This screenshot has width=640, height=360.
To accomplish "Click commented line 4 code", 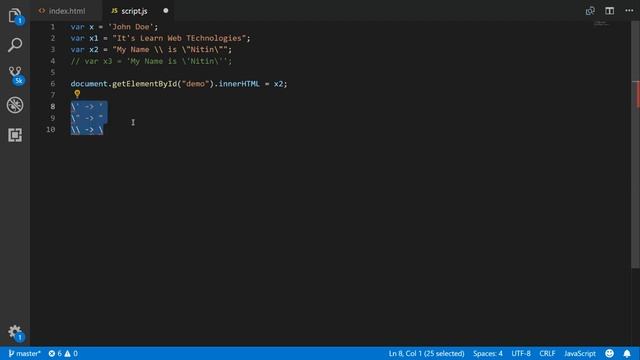I will click(x=151, y=61).
